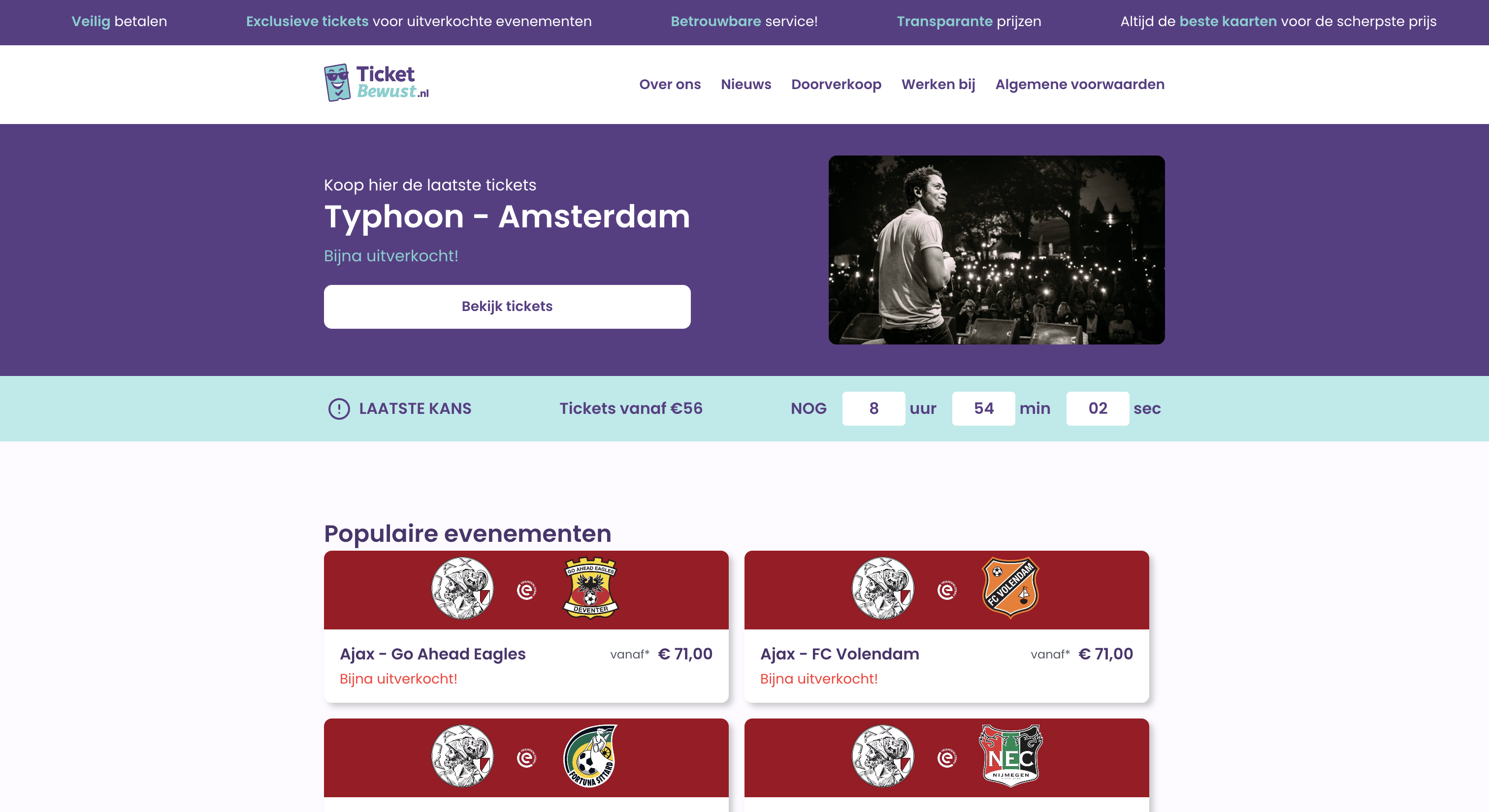Screen dimensions: 1489x812
Task: Click the Typhoon concert photo
Action: [996, 250]
